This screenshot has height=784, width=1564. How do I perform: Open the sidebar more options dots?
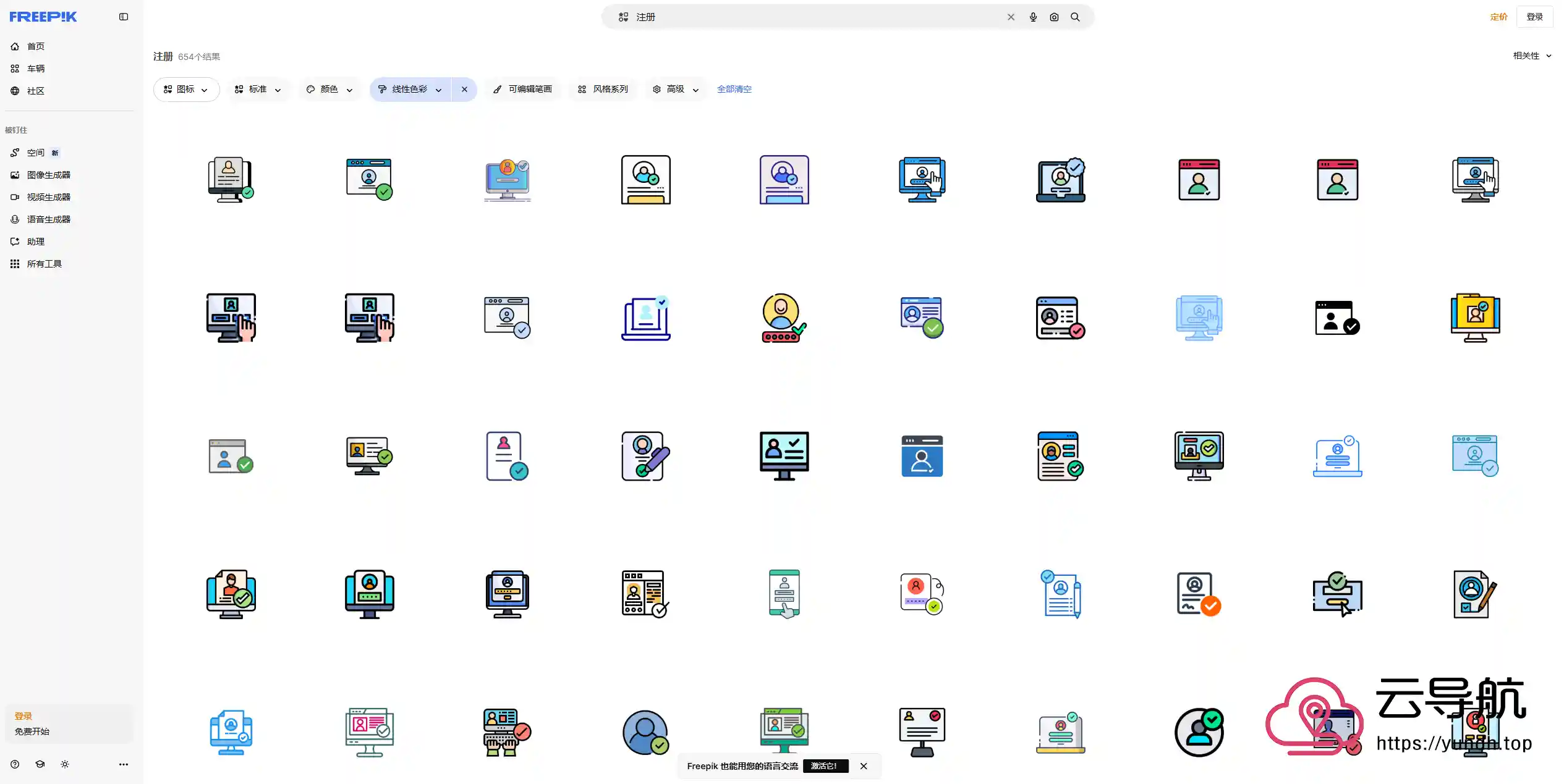[x=123, y=764]
